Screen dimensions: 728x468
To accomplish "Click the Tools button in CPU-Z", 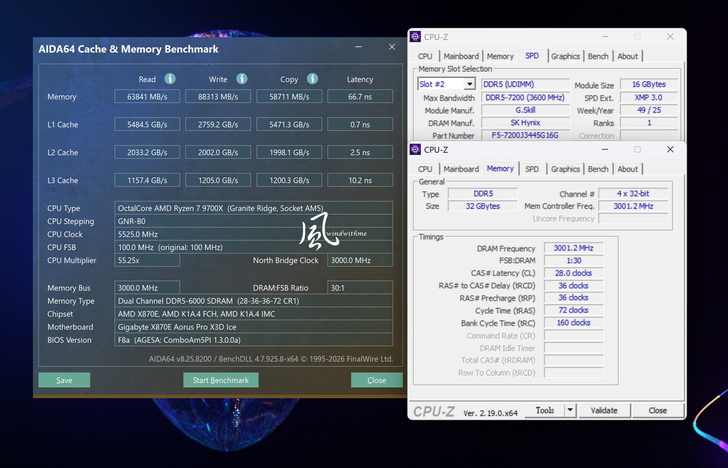I will pyautogui.click(x=545, y=410).
